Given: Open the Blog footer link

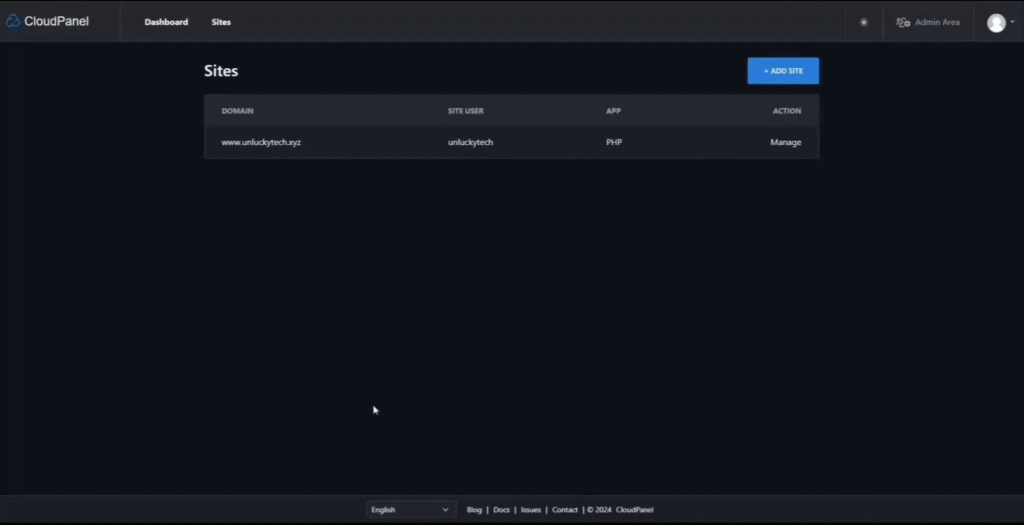Looking at the screenshot, I should tap(474, 510).
